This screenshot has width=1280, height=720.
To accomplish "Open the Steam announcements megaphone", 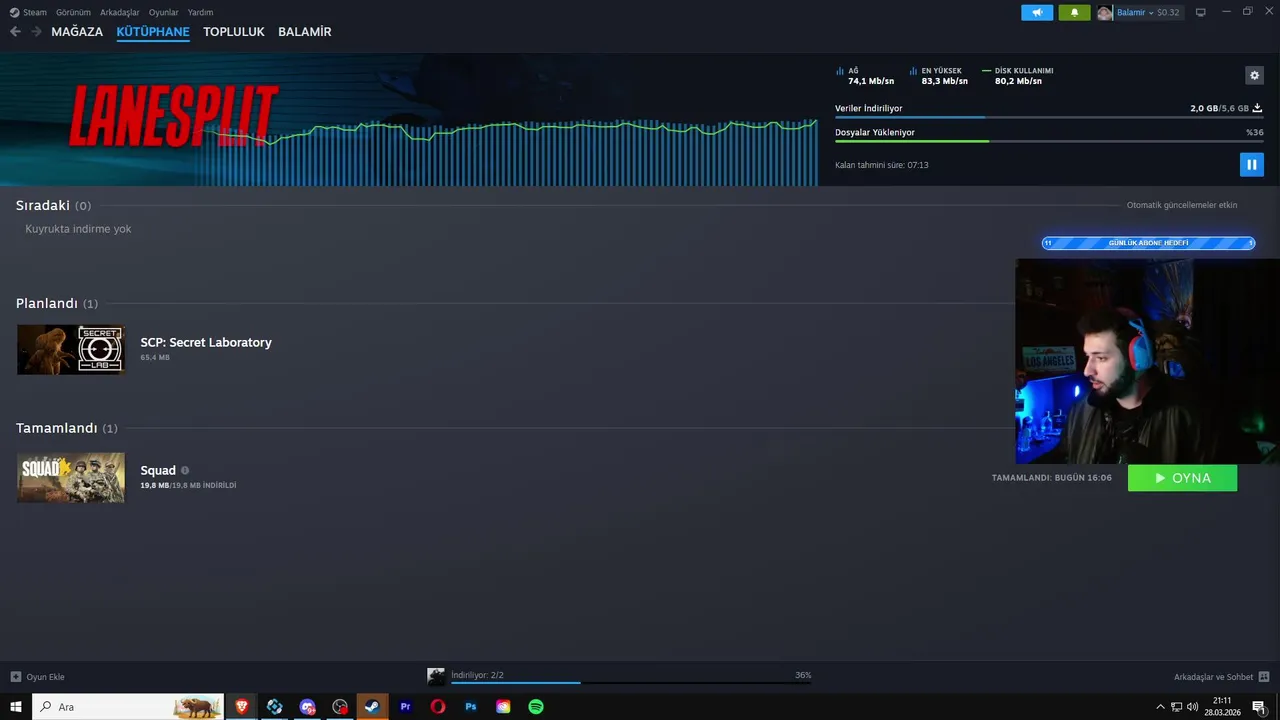I will click(x=1037, y=12).
